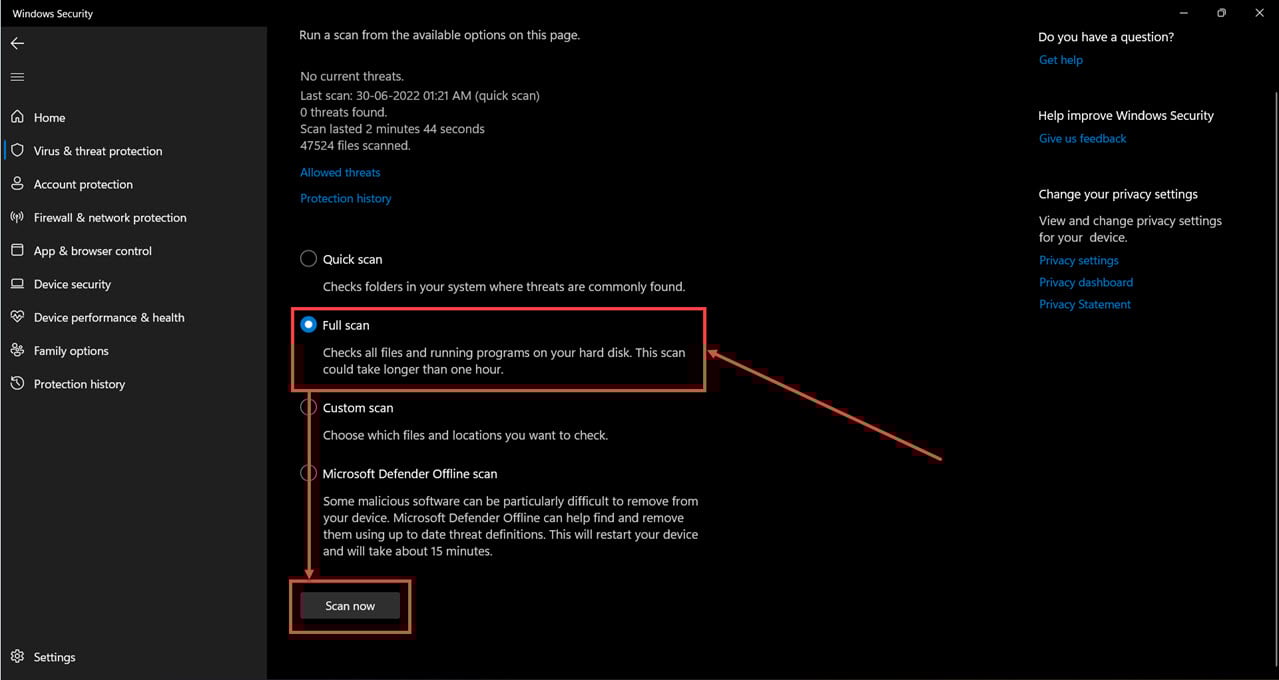Open Family options in sidebar
The width and height of the screenshot is (1279, 680).
[70, 350]
